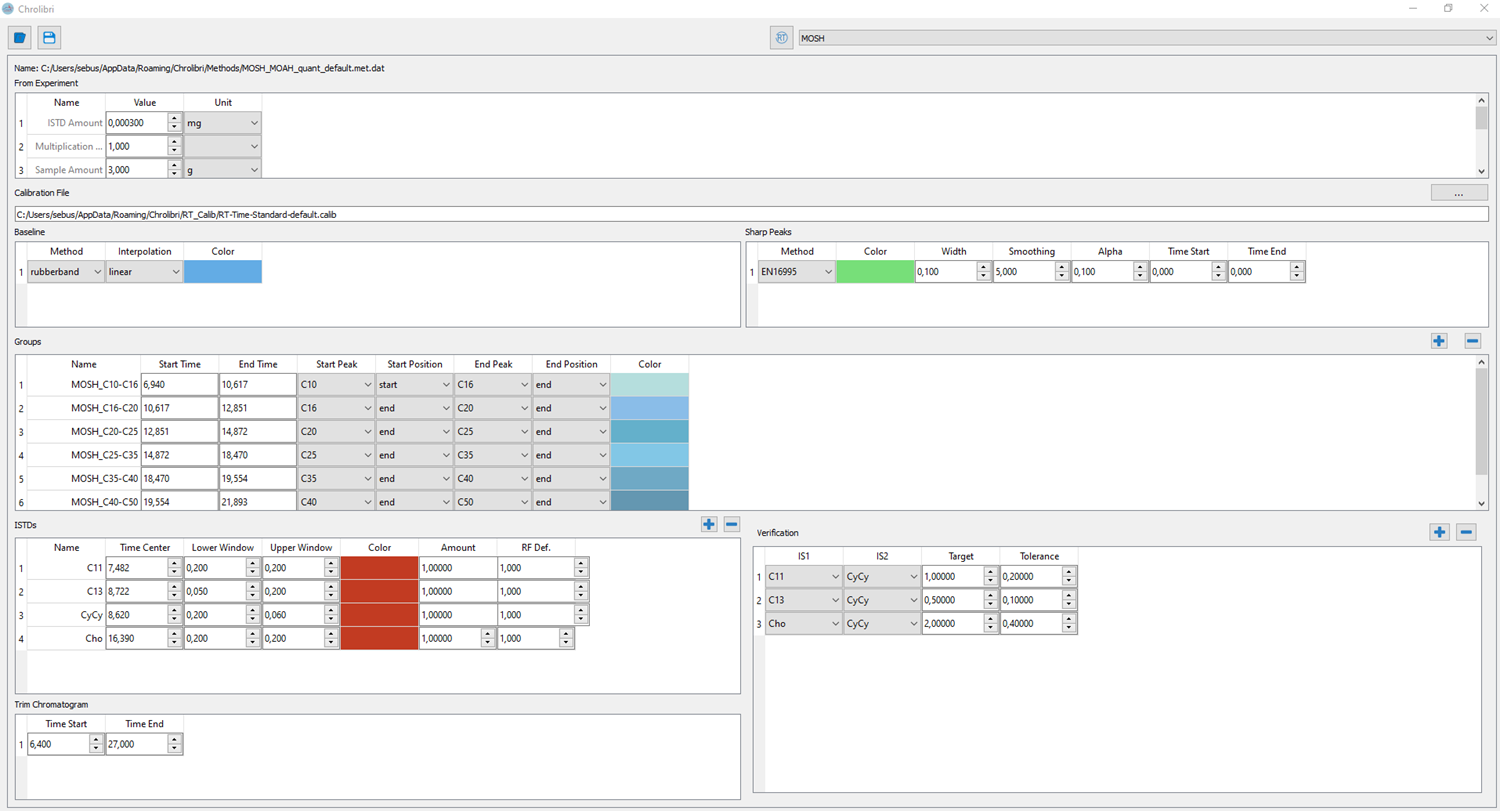Add a verification row with plus icon
The height and width of the screenshot is (811, 1500).
coord(1439,532)
